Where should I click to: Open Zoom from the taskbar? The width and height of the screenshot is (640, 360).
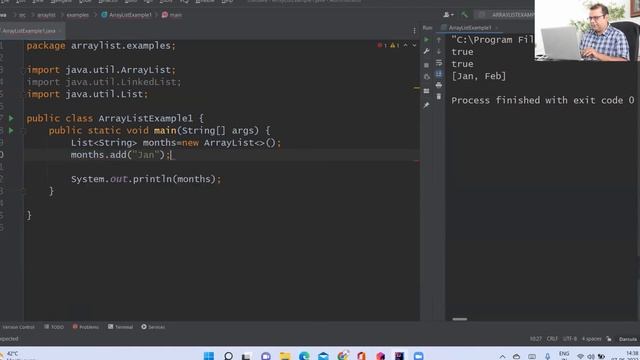[x=418, y=356]
